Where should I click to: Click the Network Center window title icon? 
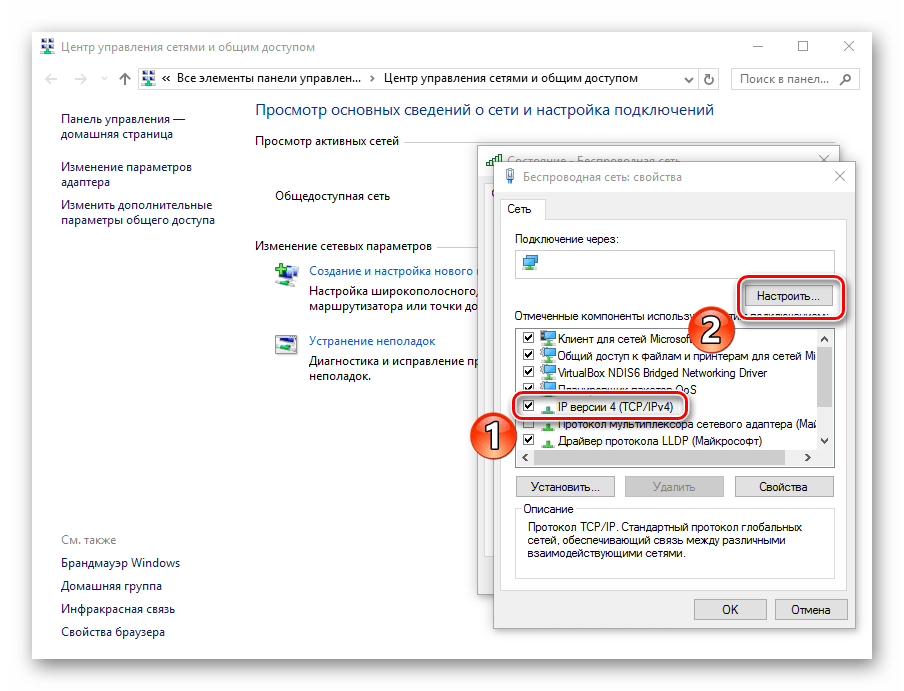point(47,47)
